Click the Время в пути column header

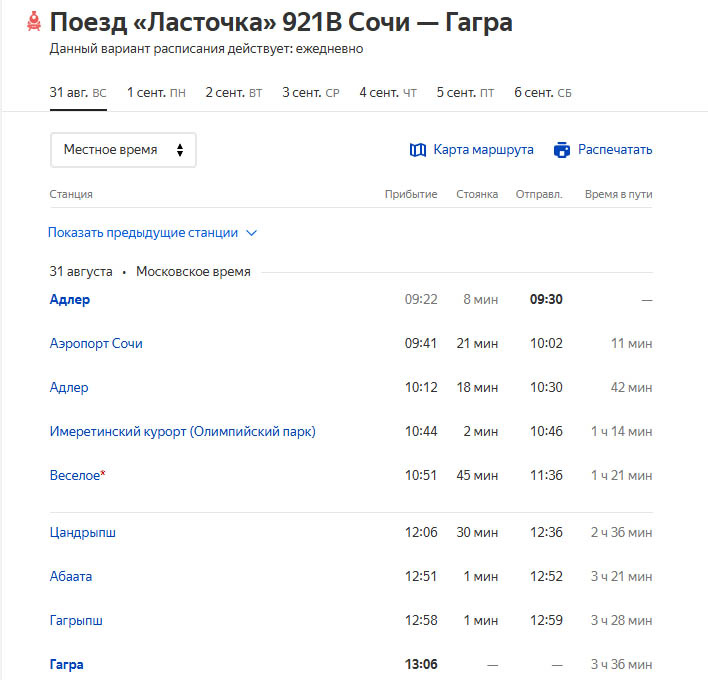[619, 194]
